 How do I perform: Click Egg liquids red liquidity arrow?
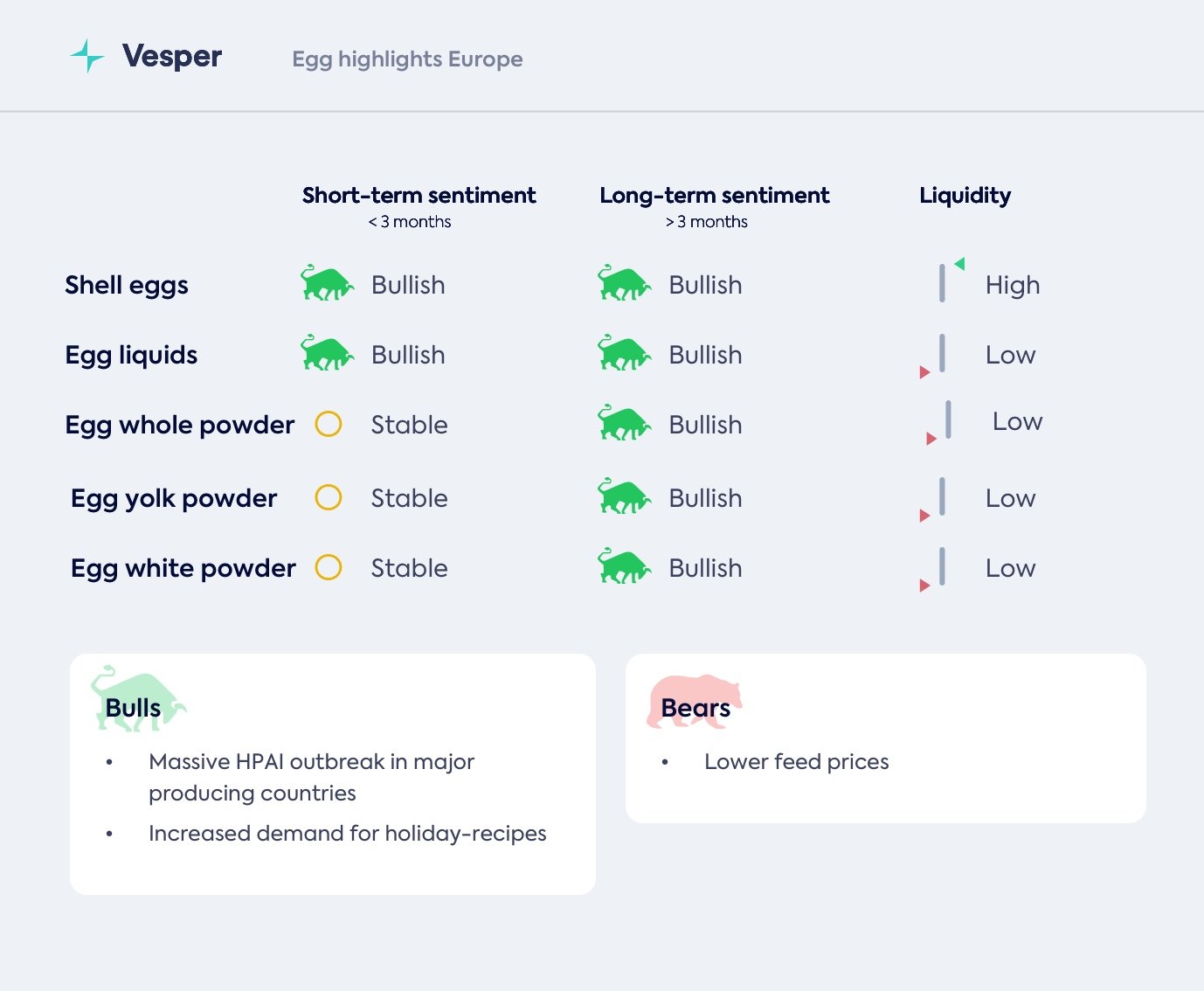(x=924, y=372)
